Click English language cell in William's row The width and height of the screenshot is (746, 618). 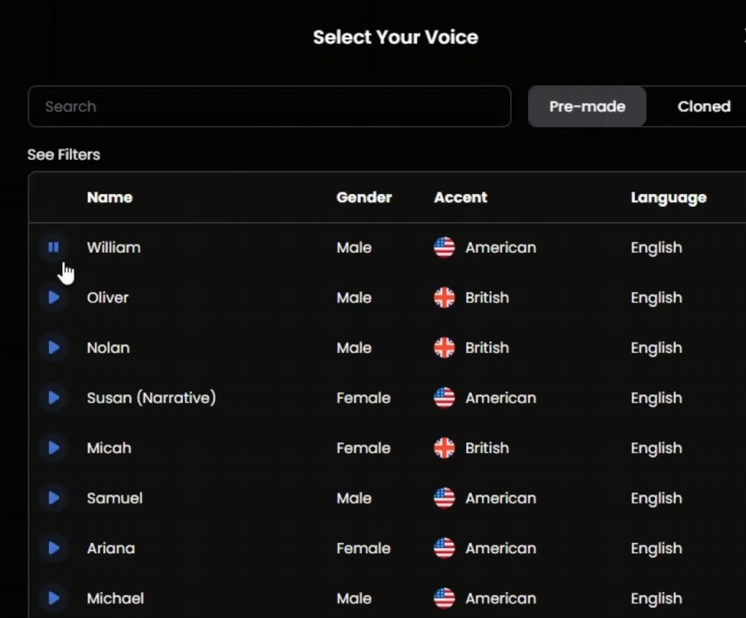(x=657, y=248)
